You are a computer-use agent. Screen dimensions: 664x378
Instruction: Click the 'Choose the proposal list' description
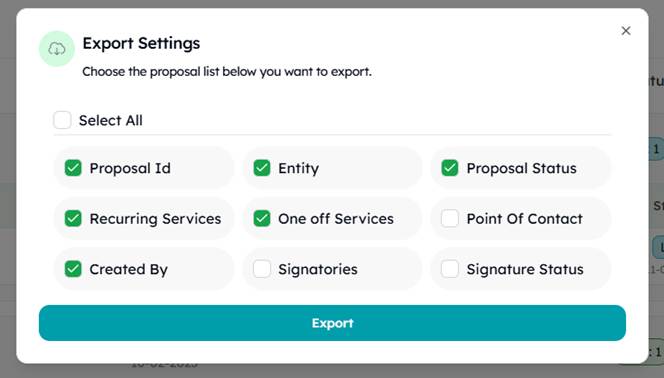(227, 72)
